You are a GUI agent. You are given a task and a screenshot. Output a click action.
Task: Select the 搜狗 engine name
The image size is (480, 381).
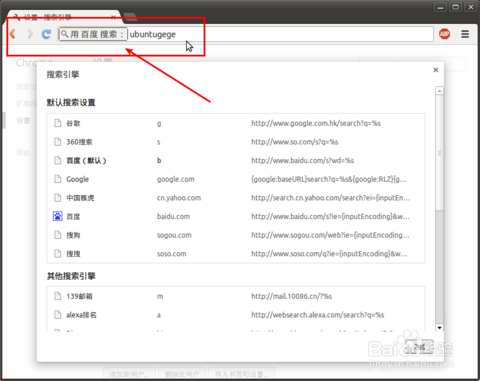pos(73,235)
